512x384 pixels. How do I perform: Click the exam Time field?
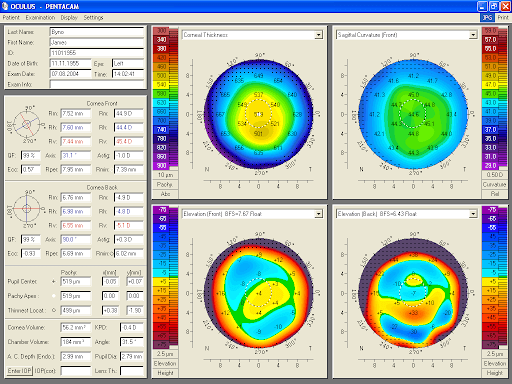(128, 74)
